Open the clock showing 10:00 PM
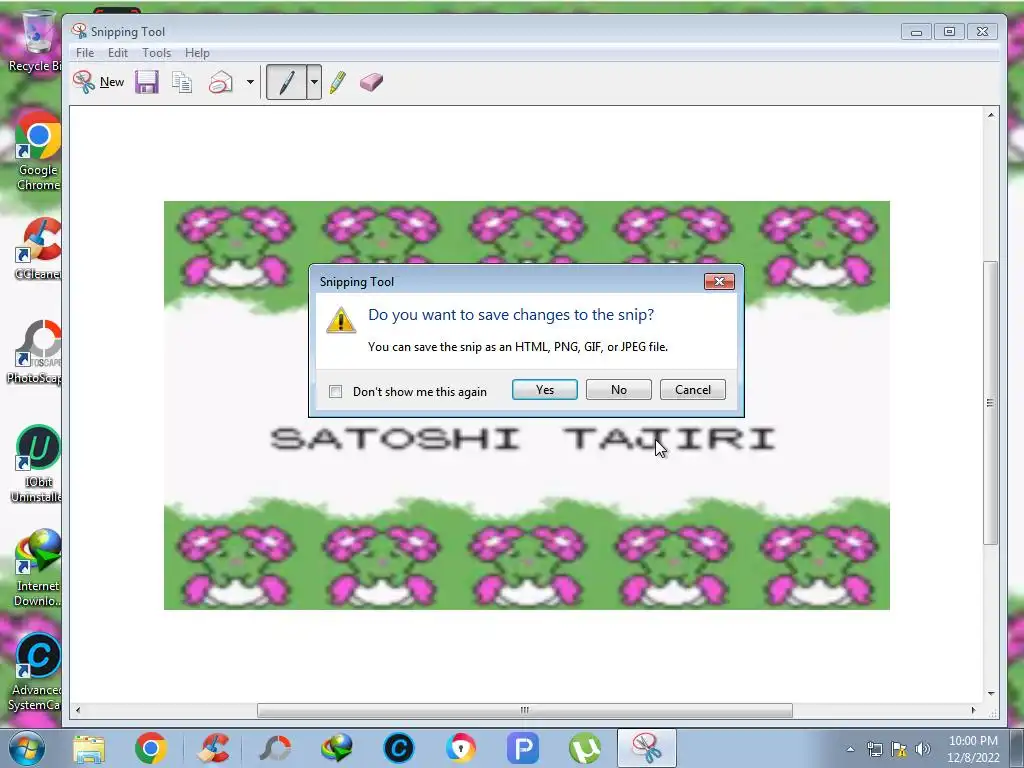The width and height of the screenshot is (1024, 768). [973, 749]
